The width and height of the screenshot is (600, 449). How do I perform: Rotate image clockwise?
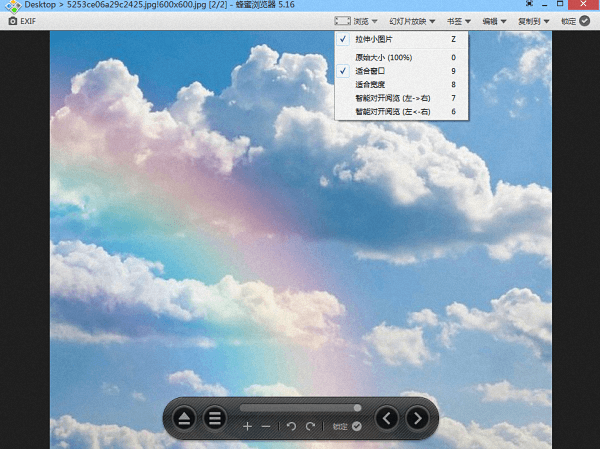click(310, 426)
